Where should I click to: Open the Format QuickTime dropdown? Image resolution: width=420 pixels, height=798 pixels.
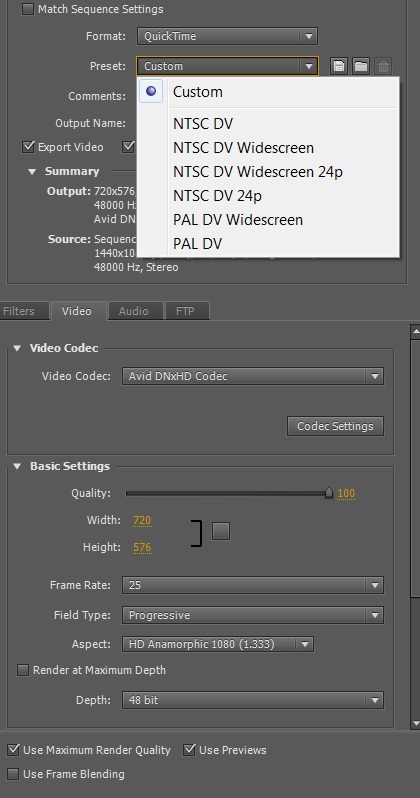pyautogui.click(x=227, y=36)
